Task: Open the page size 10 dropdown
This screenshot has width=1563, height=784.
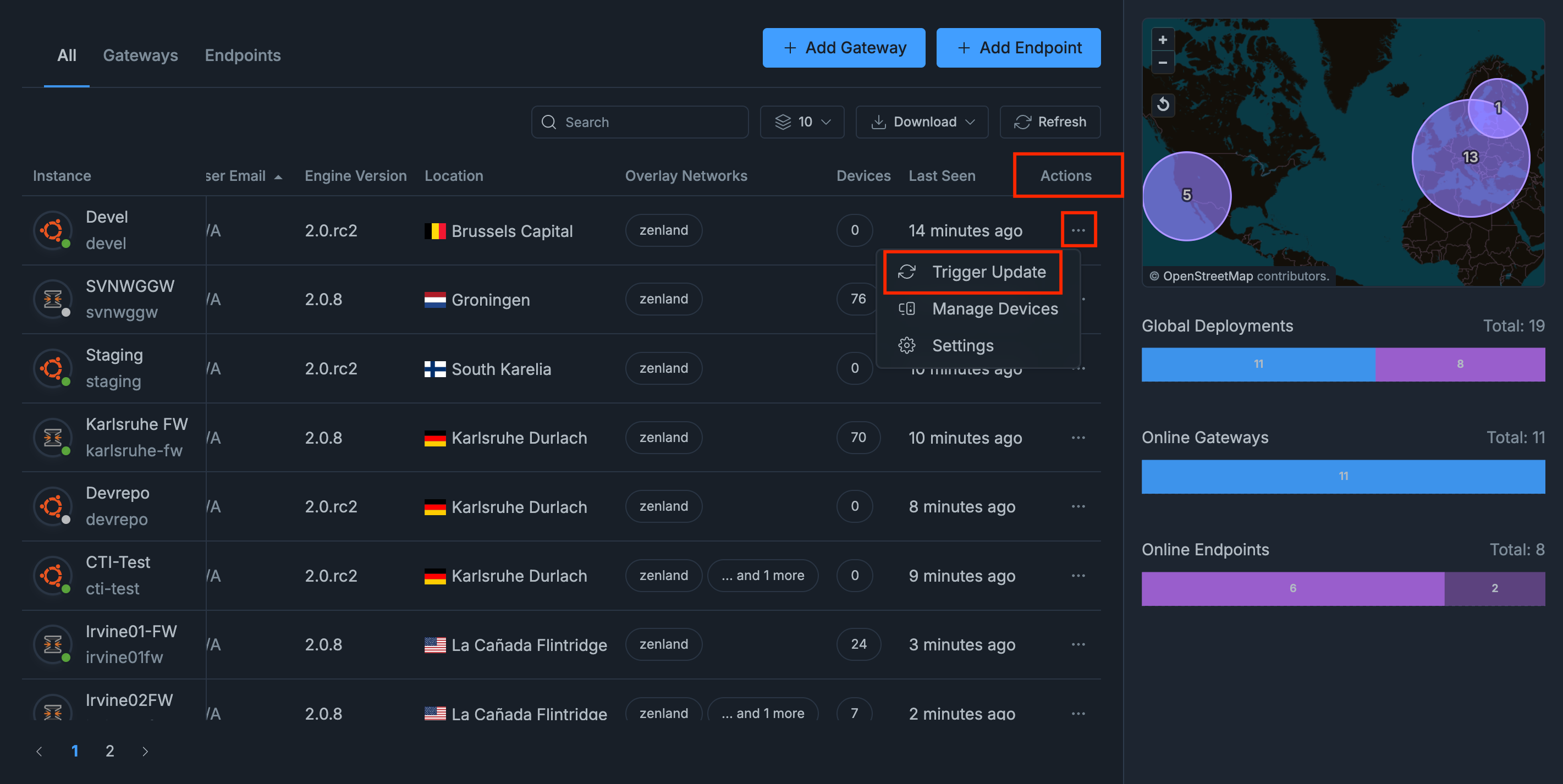Action: click(801, 122)
